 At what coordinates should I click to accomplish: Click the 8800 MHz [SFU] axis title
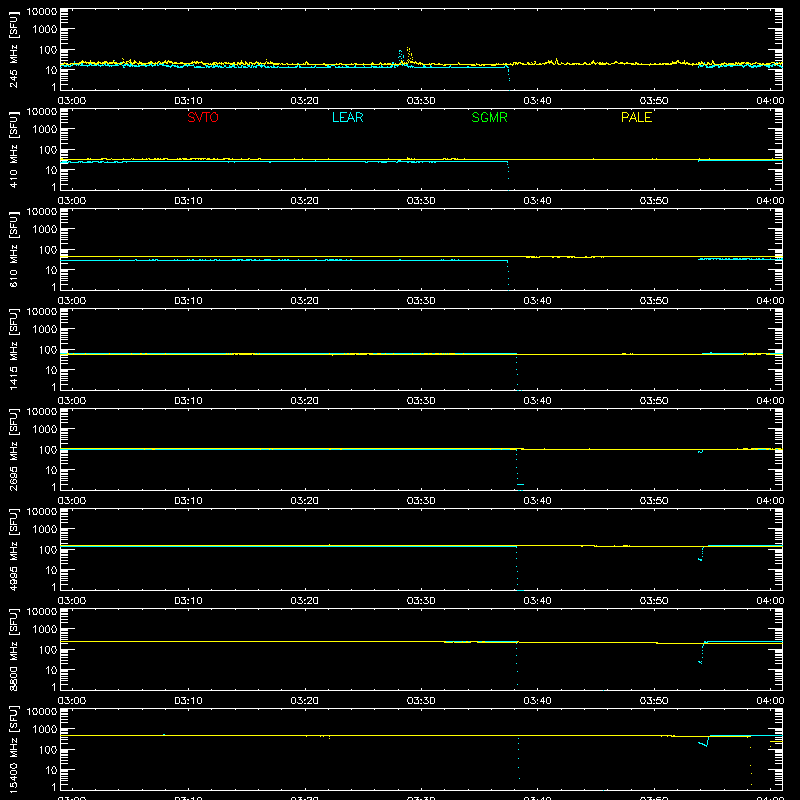pyautogui.click(x=14, y=649)
